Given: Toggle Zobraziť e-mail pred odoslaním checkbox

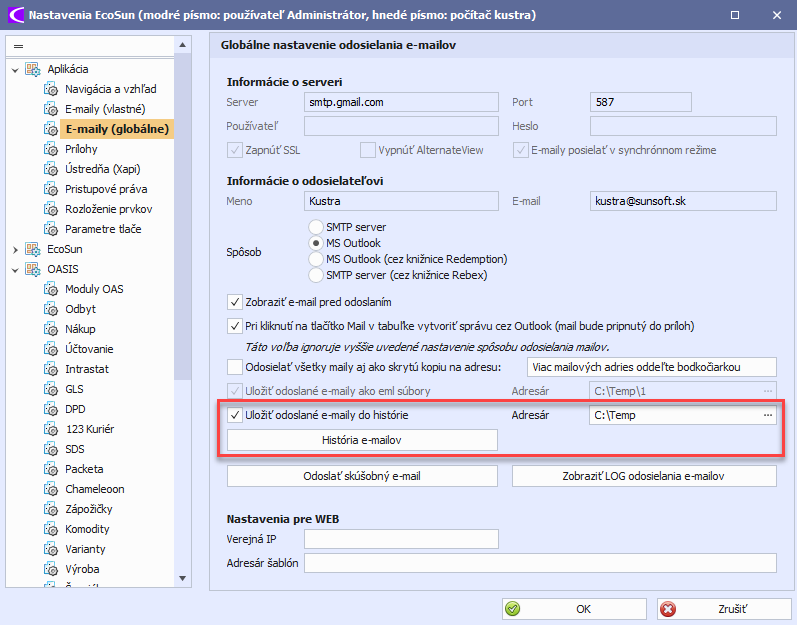Looking at the screenshot, I should pos(235,301).
